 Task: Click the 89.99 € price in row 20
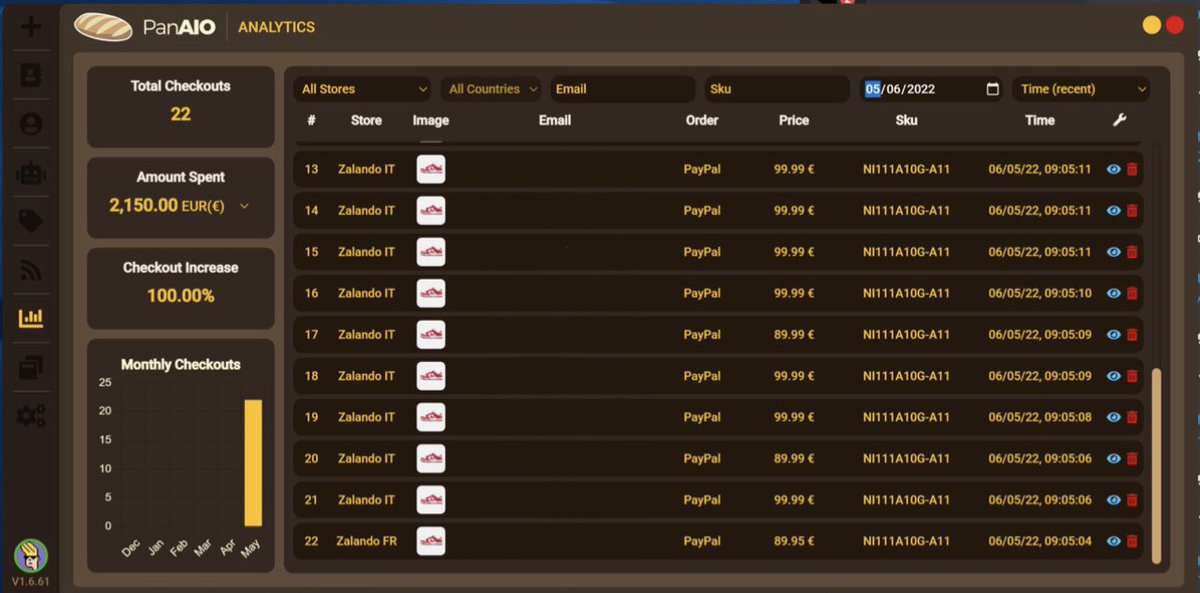[794, 459]
